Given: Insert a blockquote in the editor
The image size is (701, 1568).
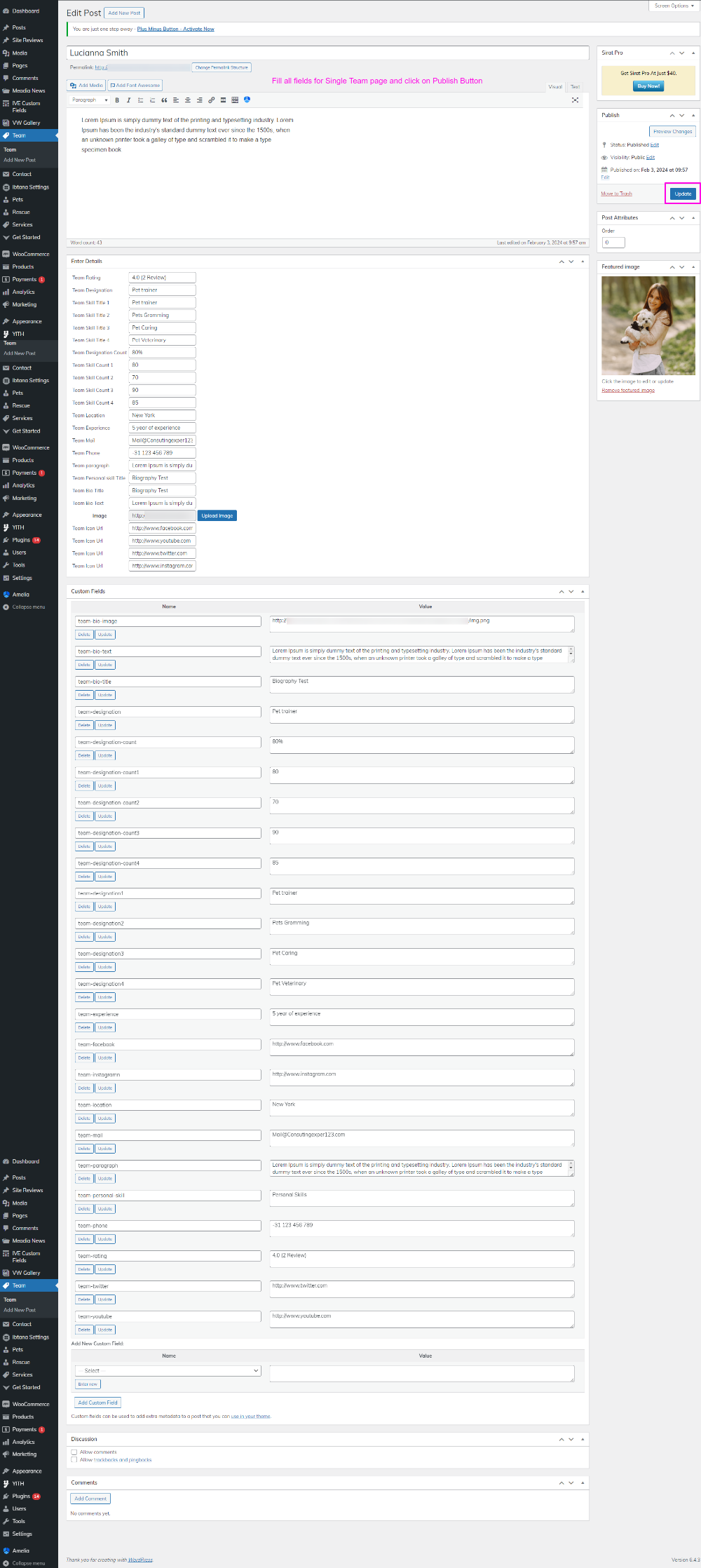Looking at the screenshot, I should point(164,100).
